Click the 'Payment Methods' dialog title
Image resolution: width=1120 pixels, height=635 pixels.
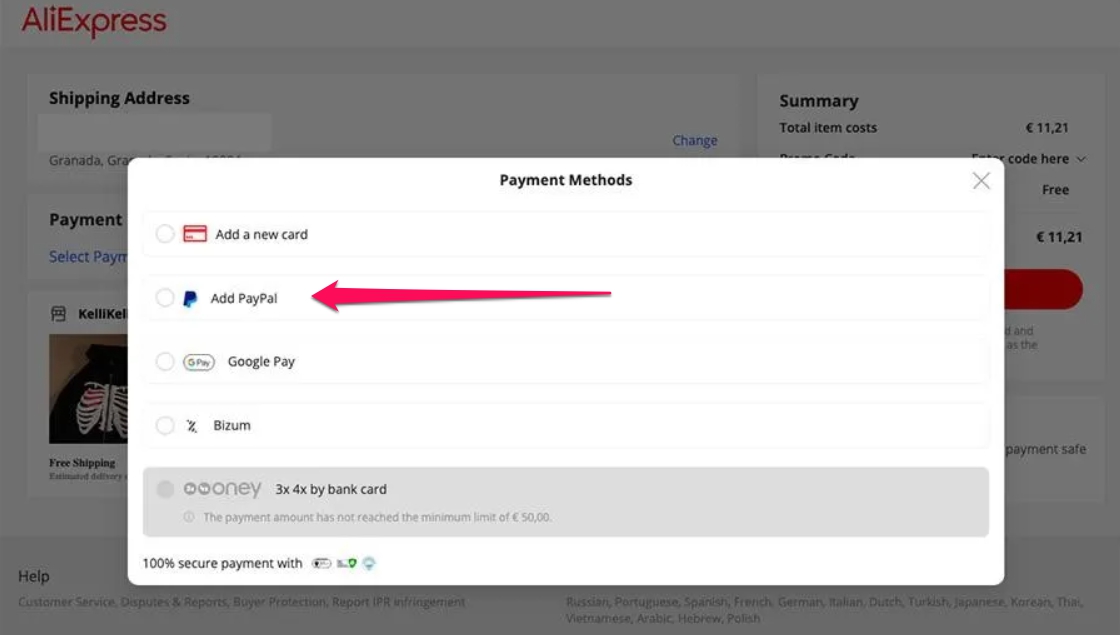pyautogui.click(x=566, y=180)
